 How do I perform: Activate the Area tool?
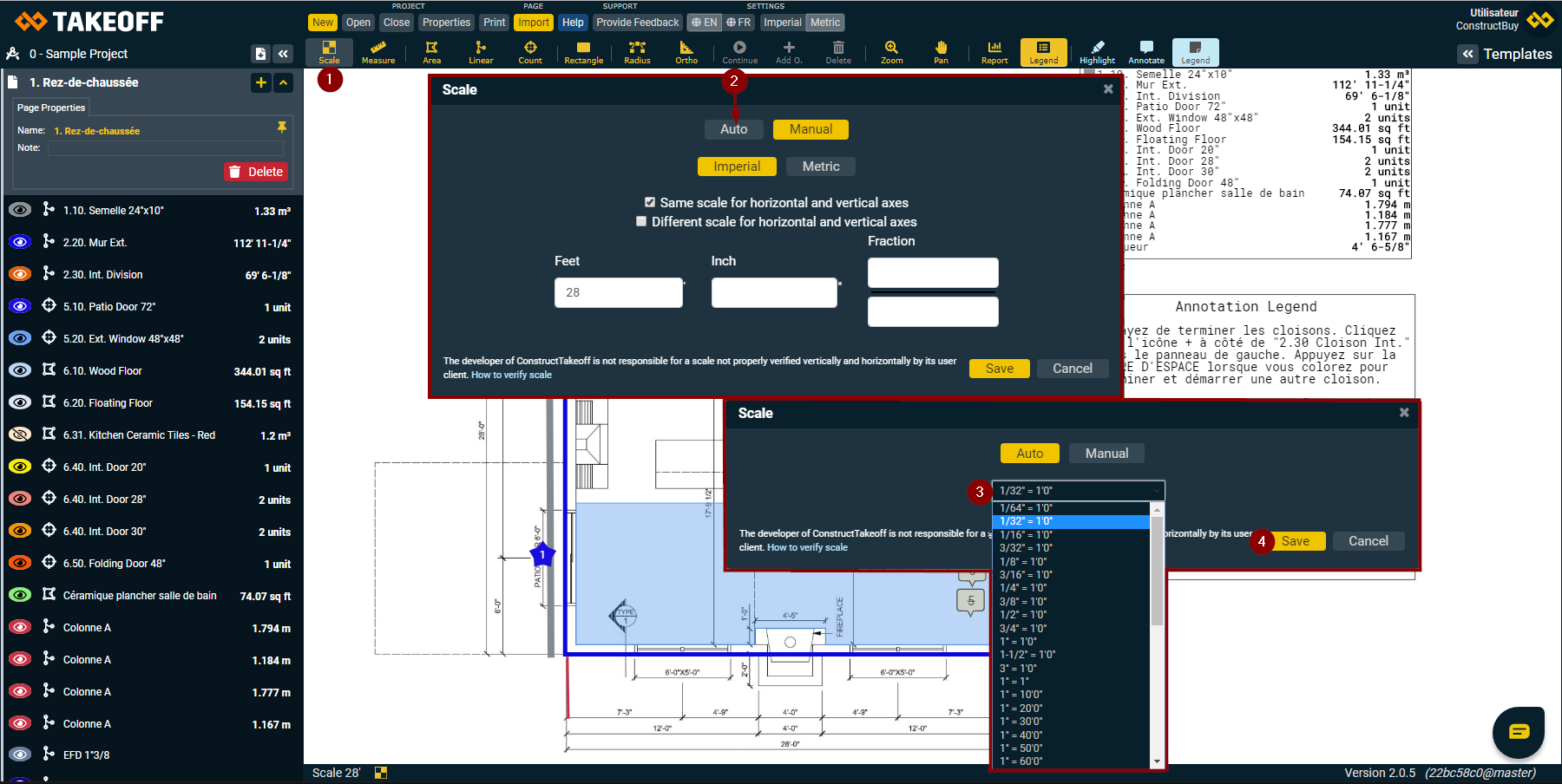click(x=431, y=52)
